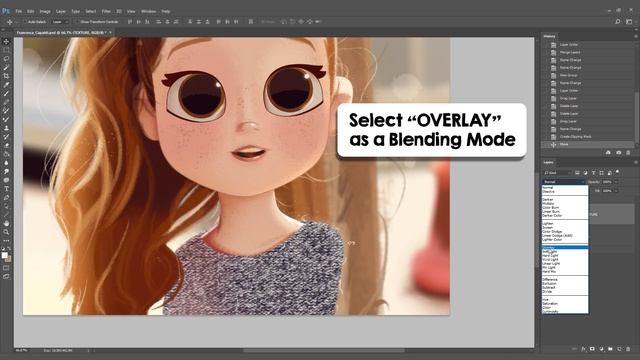
Task: Create new document from current history state
Action: click(608, 152)
